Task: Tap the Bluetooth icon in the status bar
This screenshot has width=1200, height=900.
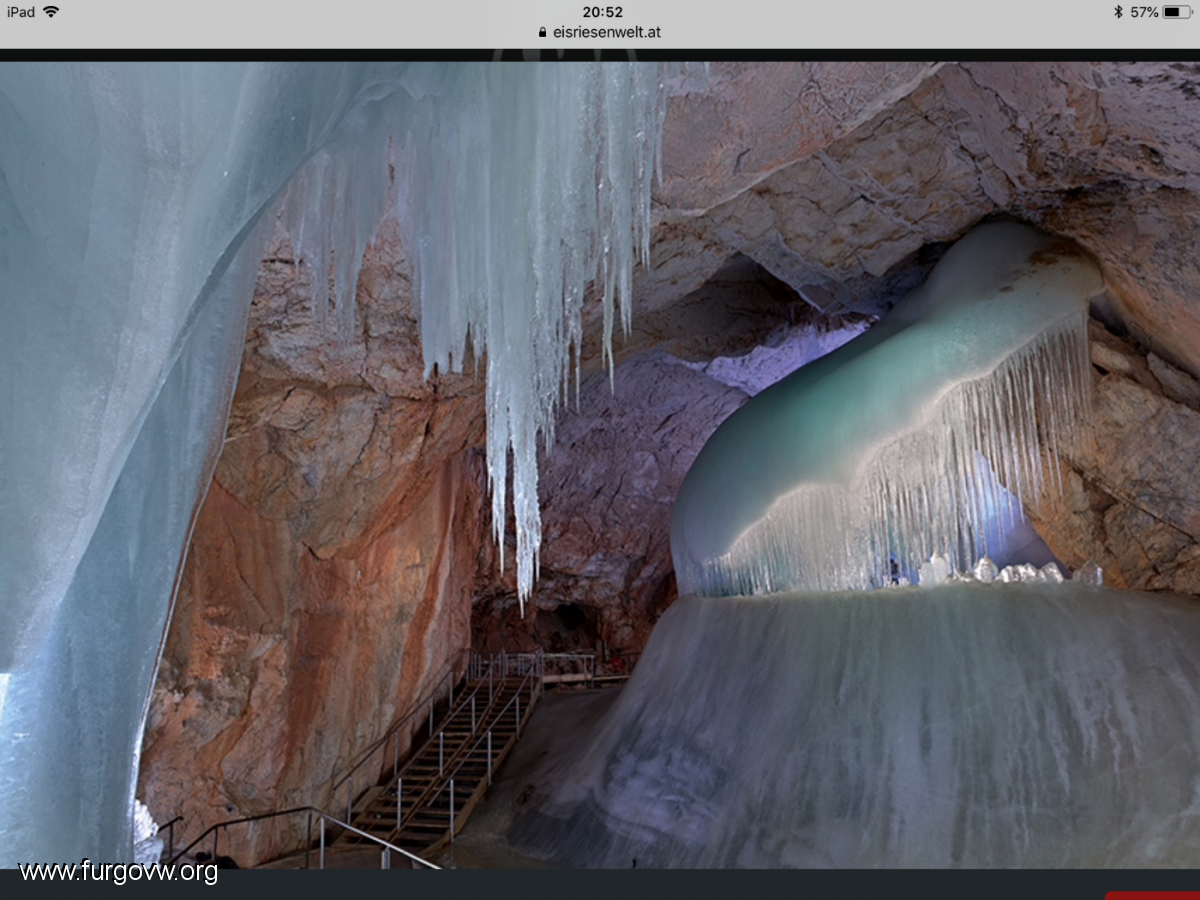Action: coord(1118,12)
